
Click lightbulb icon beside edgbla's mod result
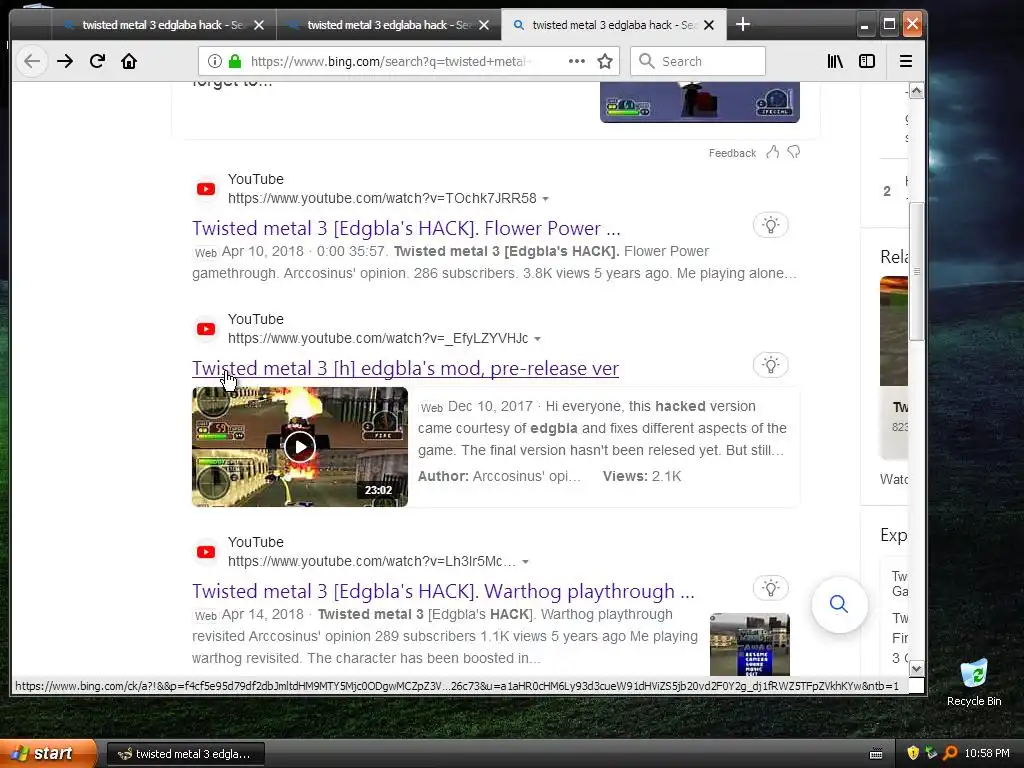click(771, 365)
